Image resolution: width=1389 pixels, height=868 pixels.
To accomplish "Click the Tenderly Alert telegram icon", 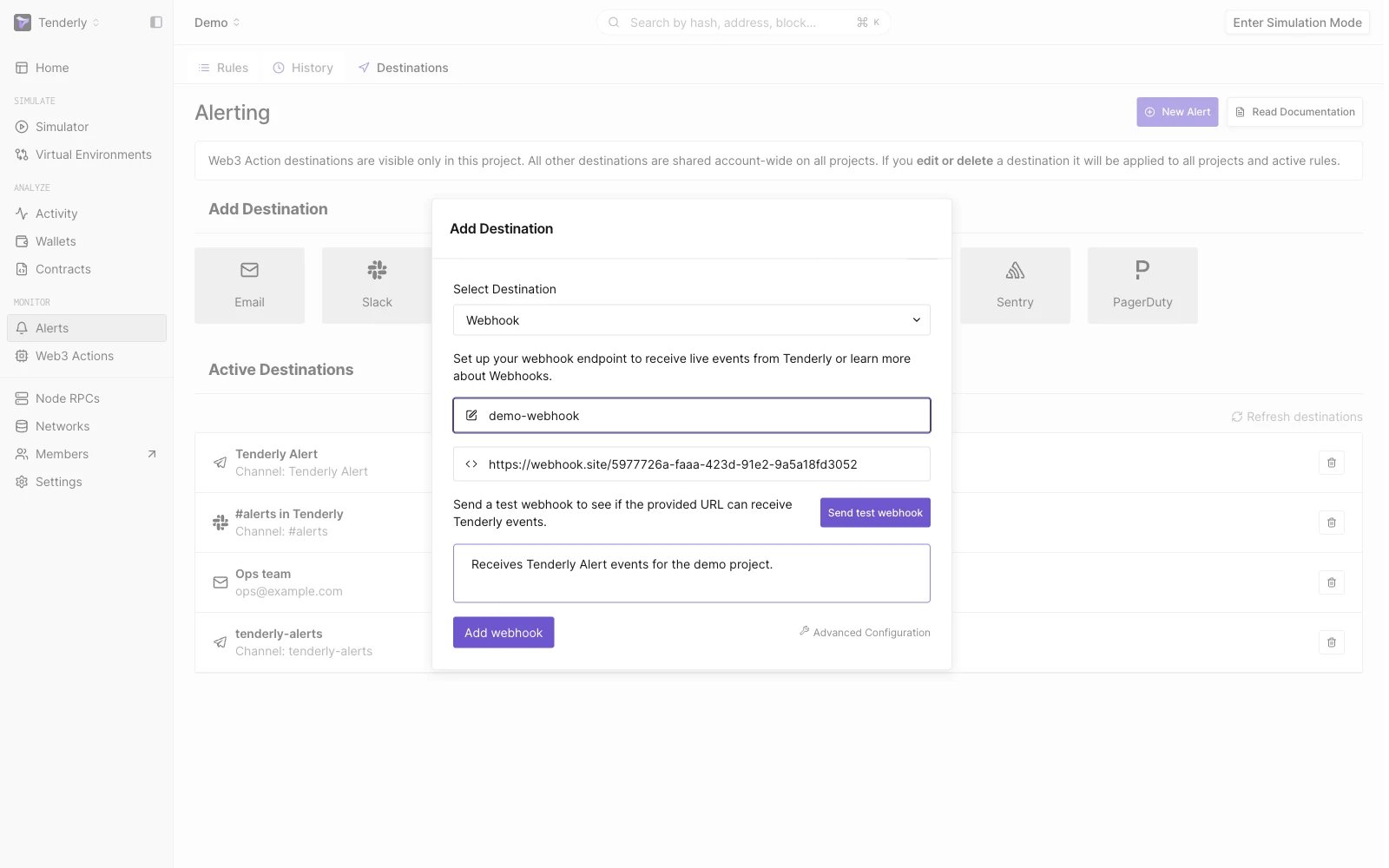I will 221,463.
